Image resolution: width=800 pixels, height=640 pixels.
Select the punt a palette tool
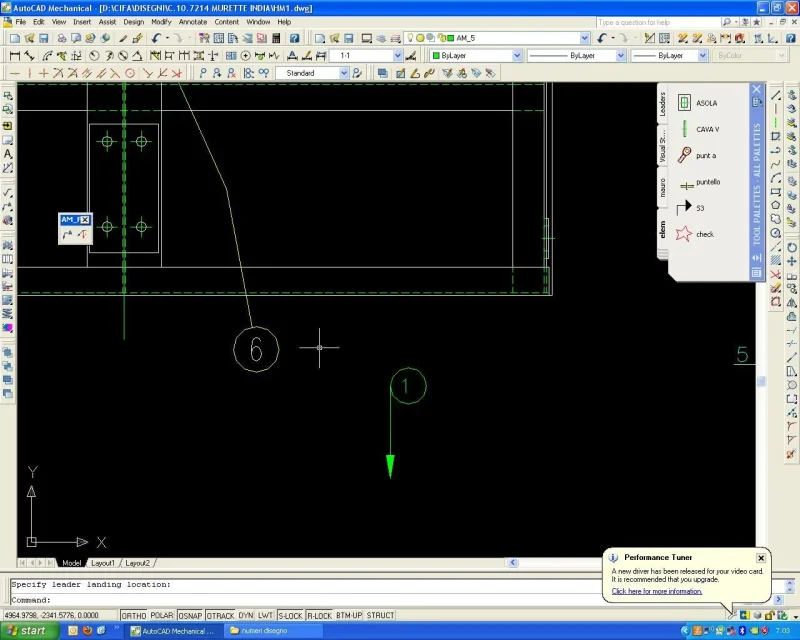tap(696, 155)
